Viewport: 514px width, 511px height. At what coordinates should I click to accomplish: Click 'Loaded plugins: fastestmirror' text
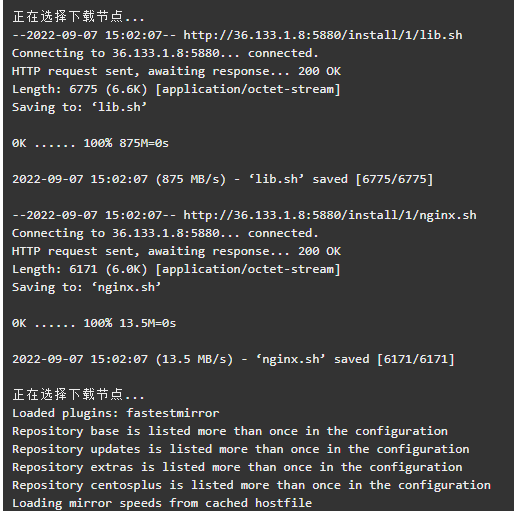(116, 413)
